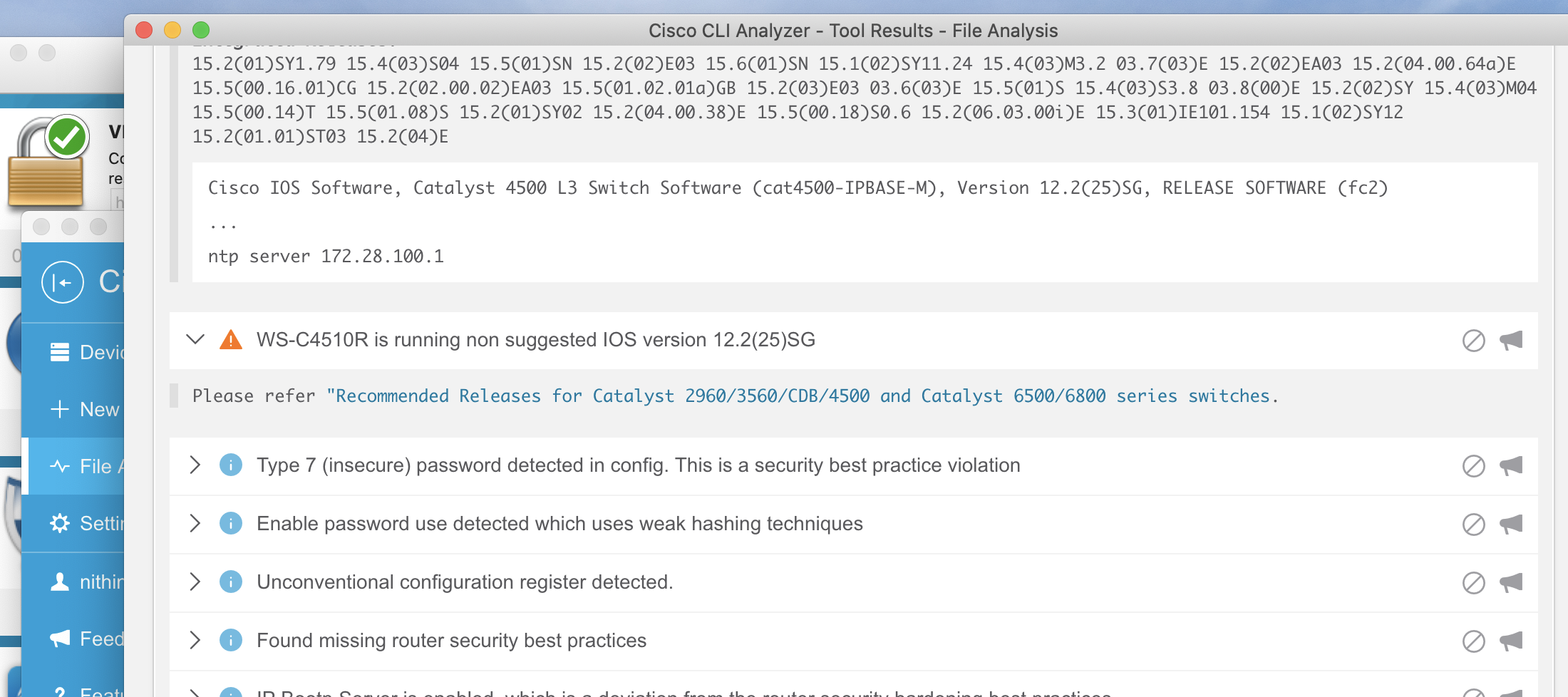
Task: Open the Feedback megaphone in the sidebar
Action: pos(60,638)
